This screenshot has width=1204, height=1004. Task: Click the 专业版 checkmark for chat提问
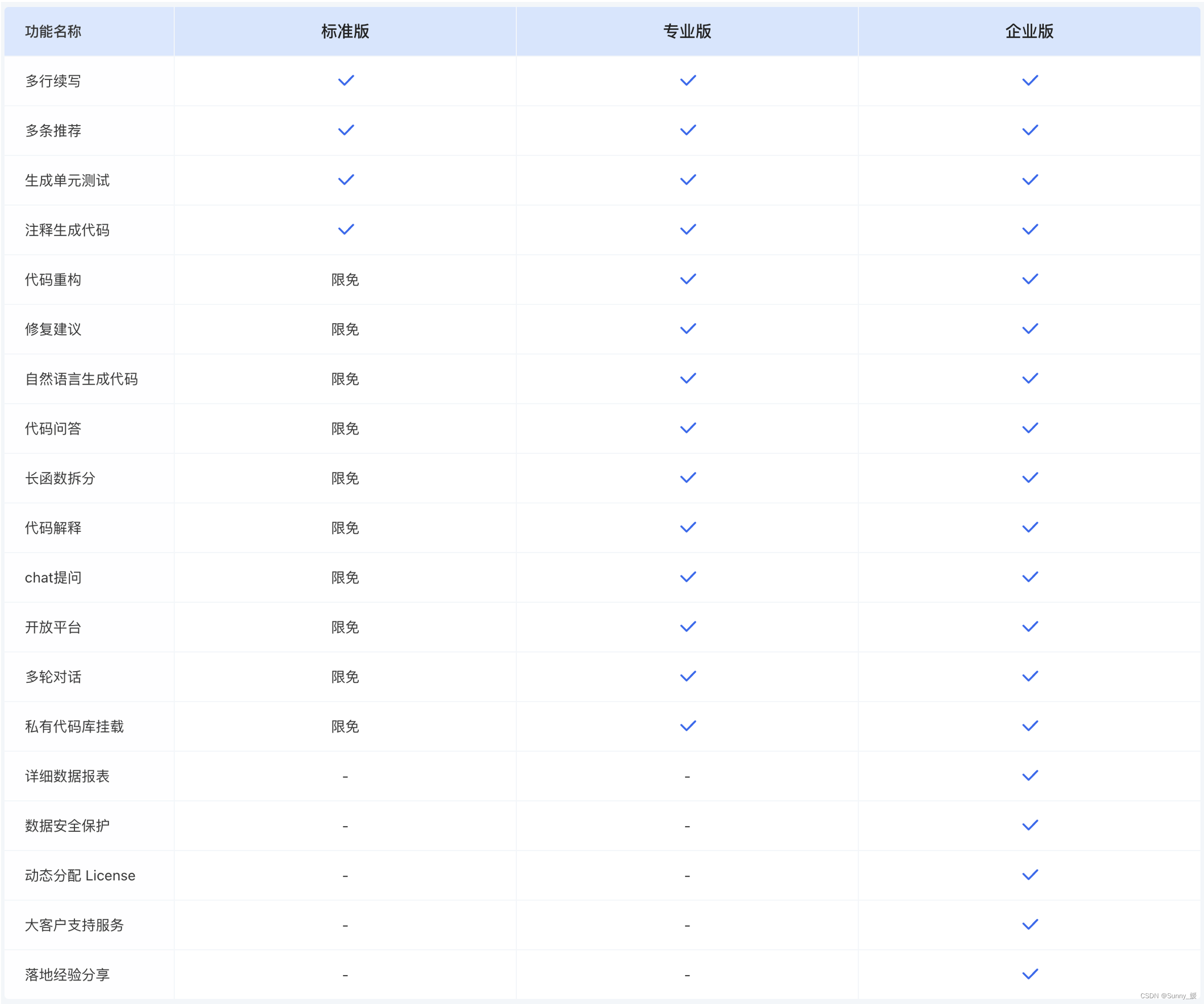tap(688, 577)
